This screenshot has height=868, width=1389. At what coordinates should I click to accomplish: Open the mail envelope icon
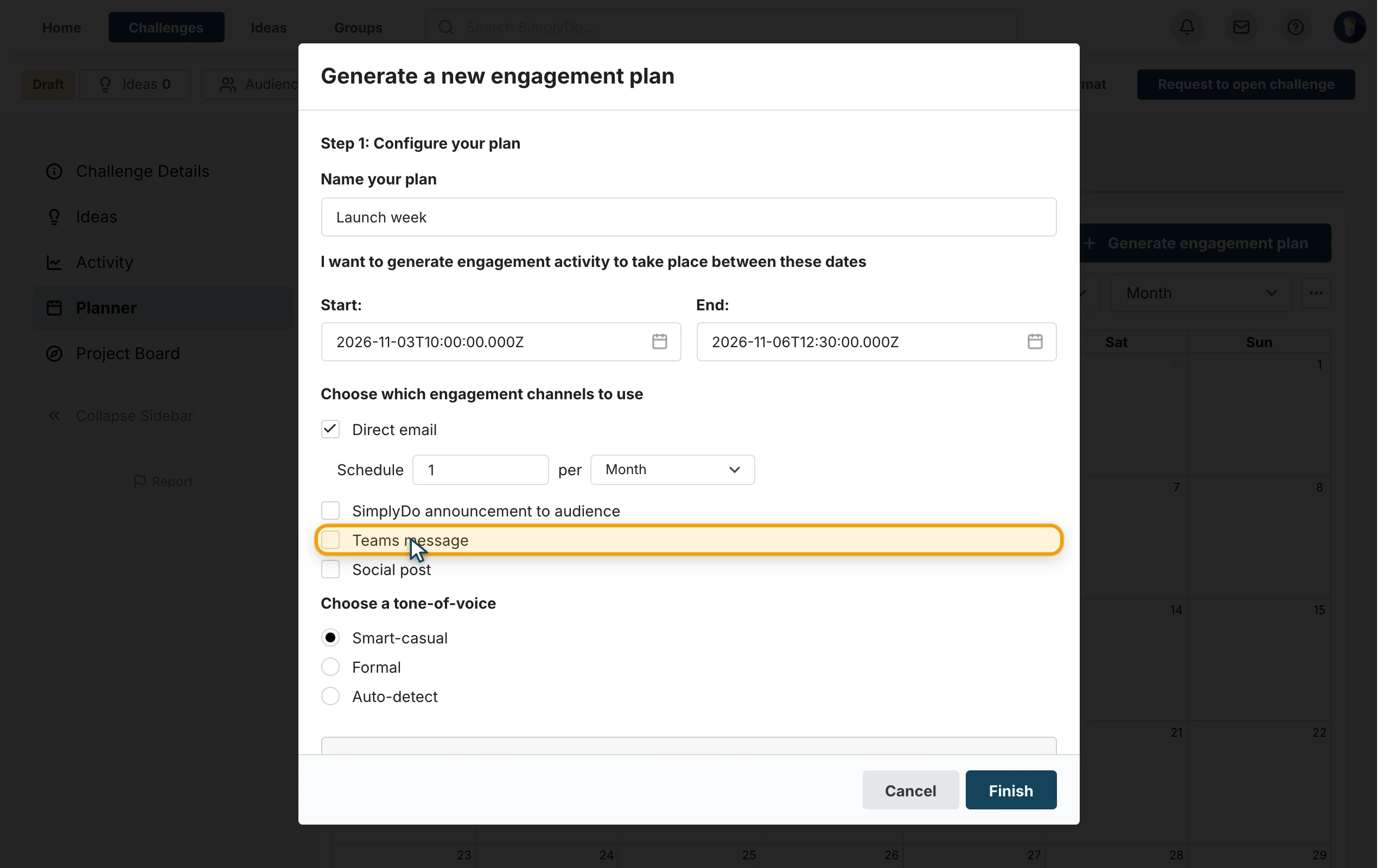click(x=1241, y=27)
